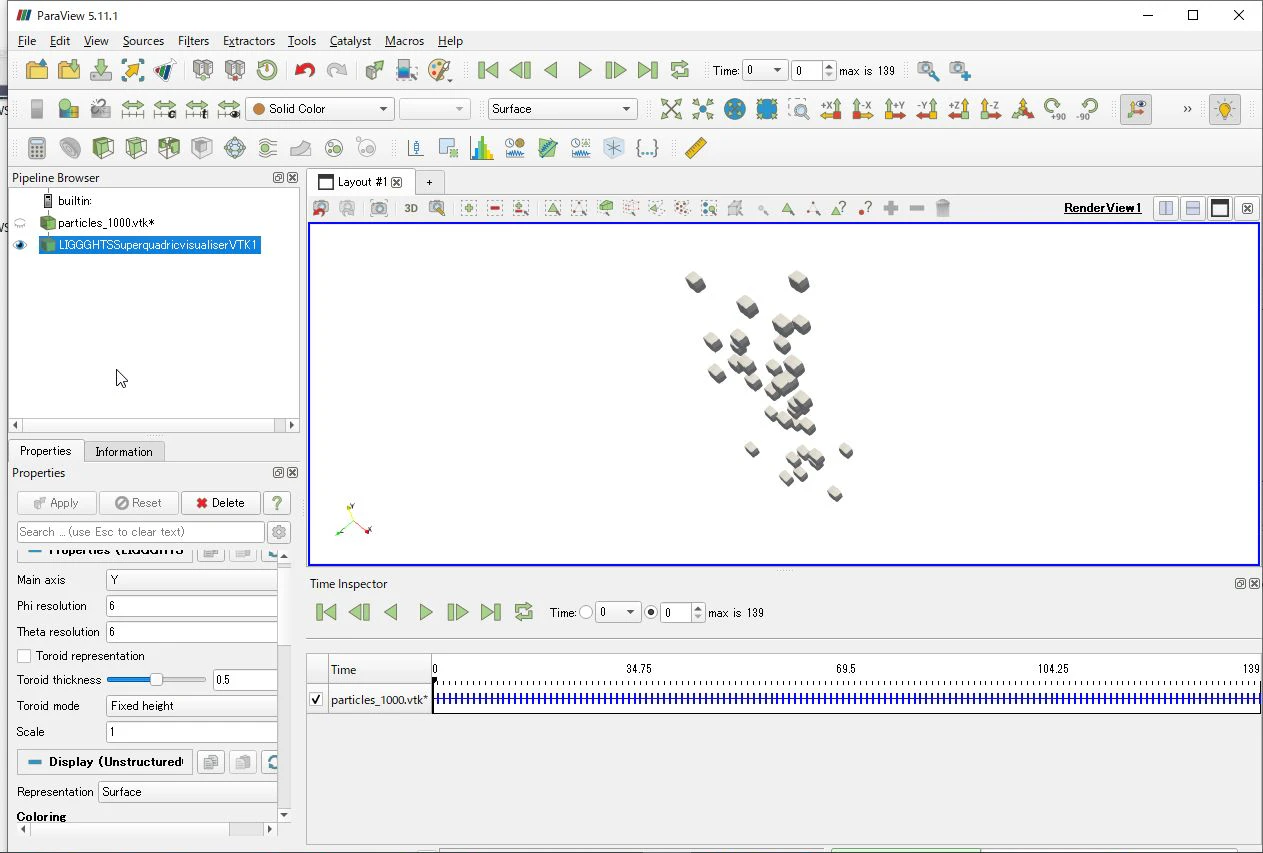
Task: Click the Stream Tracer filter icon
Action: click(268, 148)
